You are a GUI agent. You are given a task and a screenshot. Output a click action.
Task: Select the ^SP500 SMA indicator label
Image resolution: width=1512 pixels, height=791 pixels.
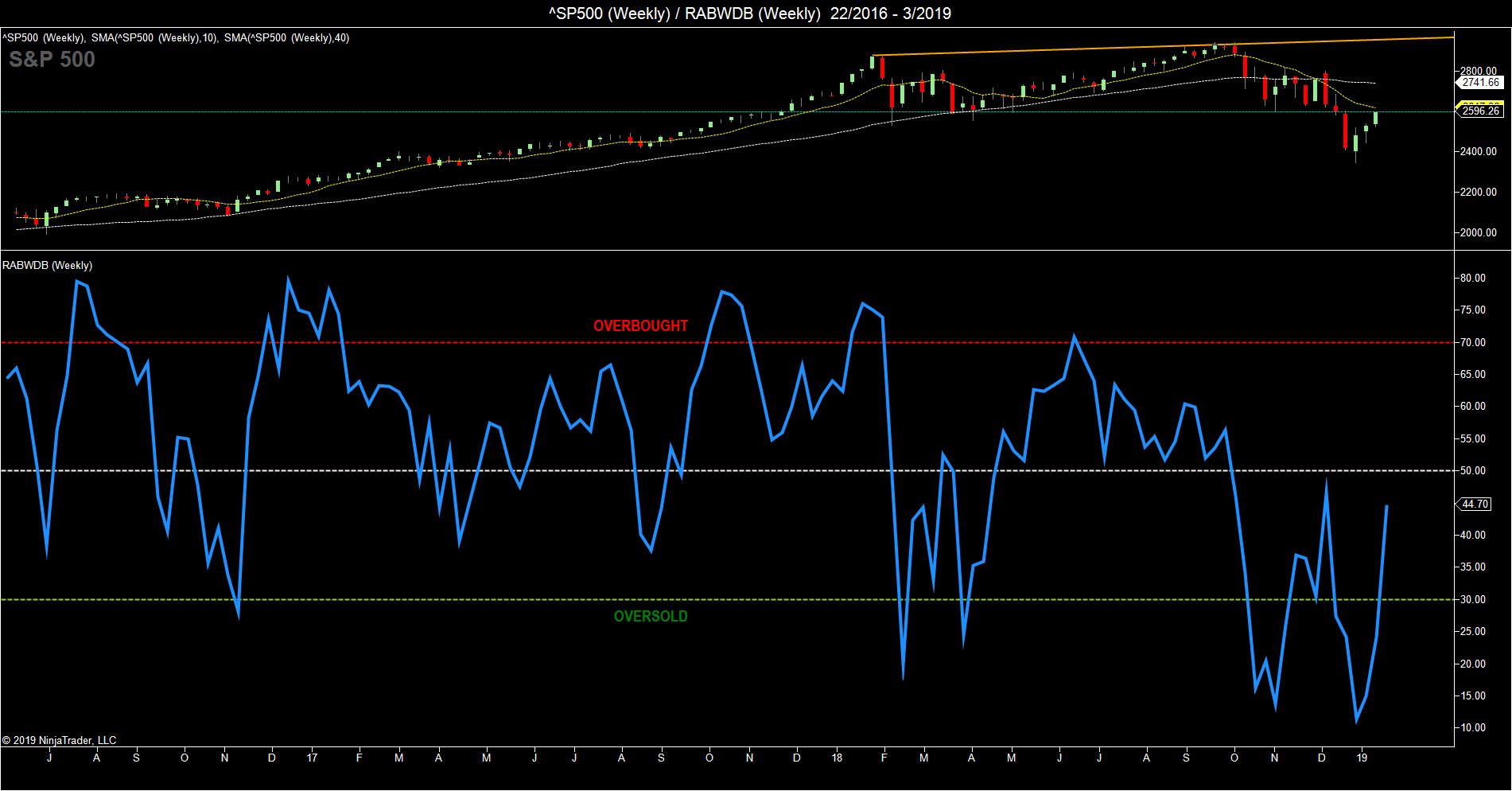176,37
